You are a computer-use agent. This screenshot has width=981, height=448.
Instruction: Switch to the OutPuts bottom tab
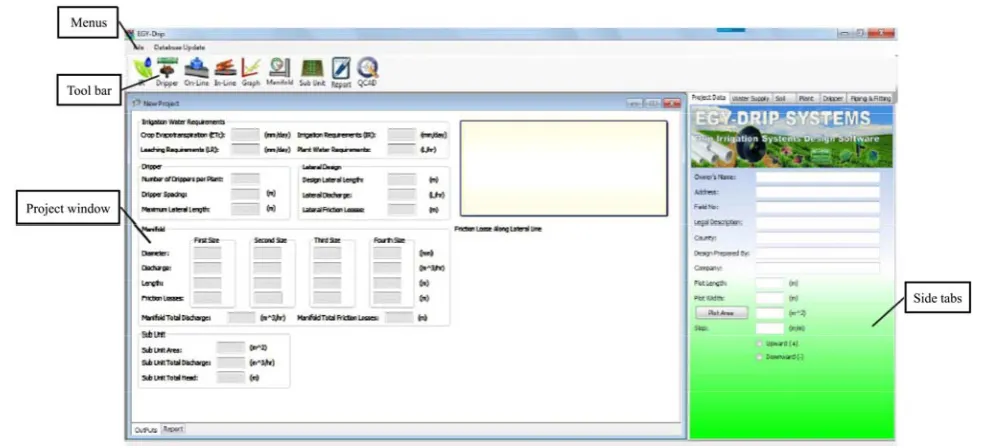click(146, 430)
